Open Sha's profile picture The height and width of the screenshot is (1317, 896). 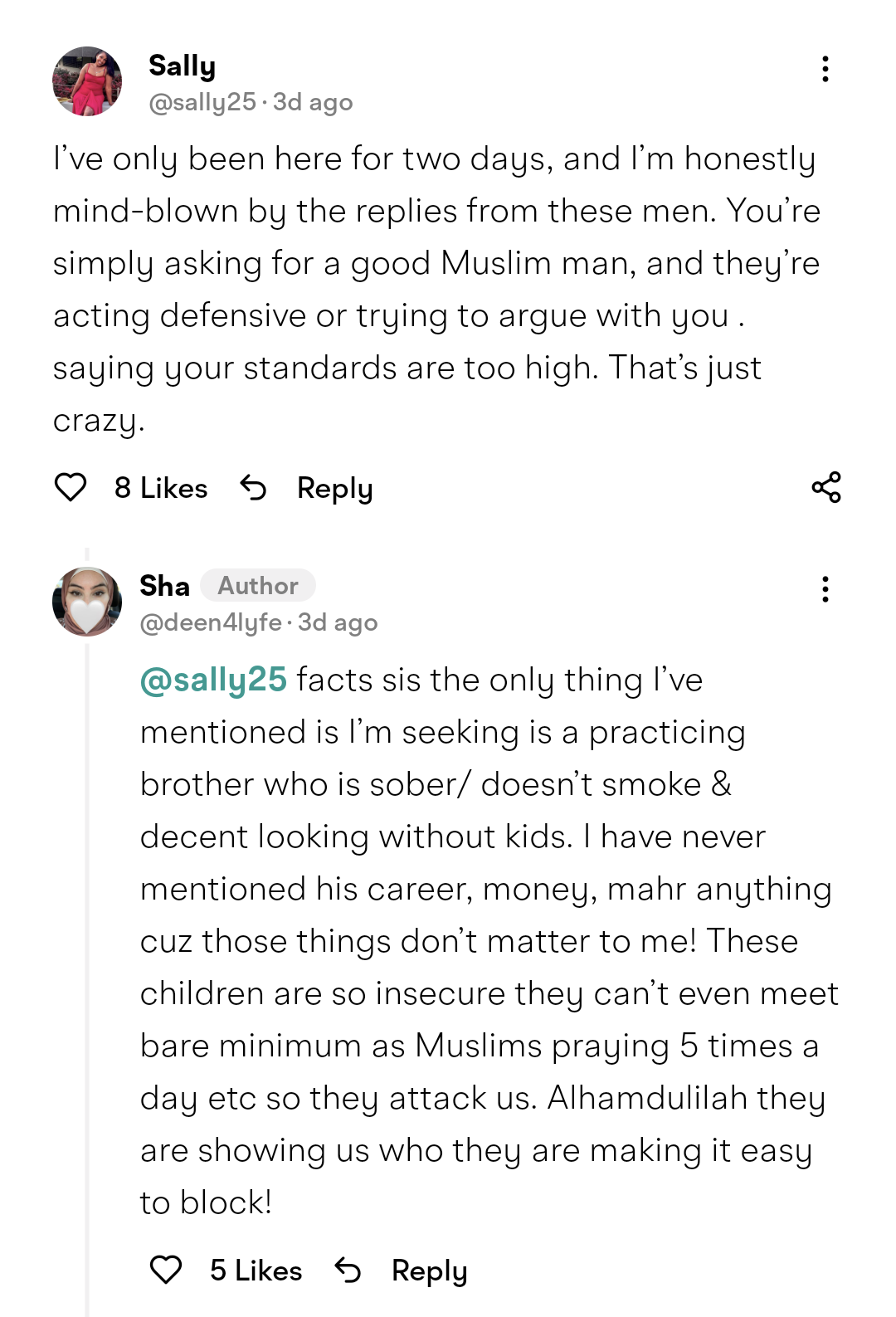tap(87, 602)
